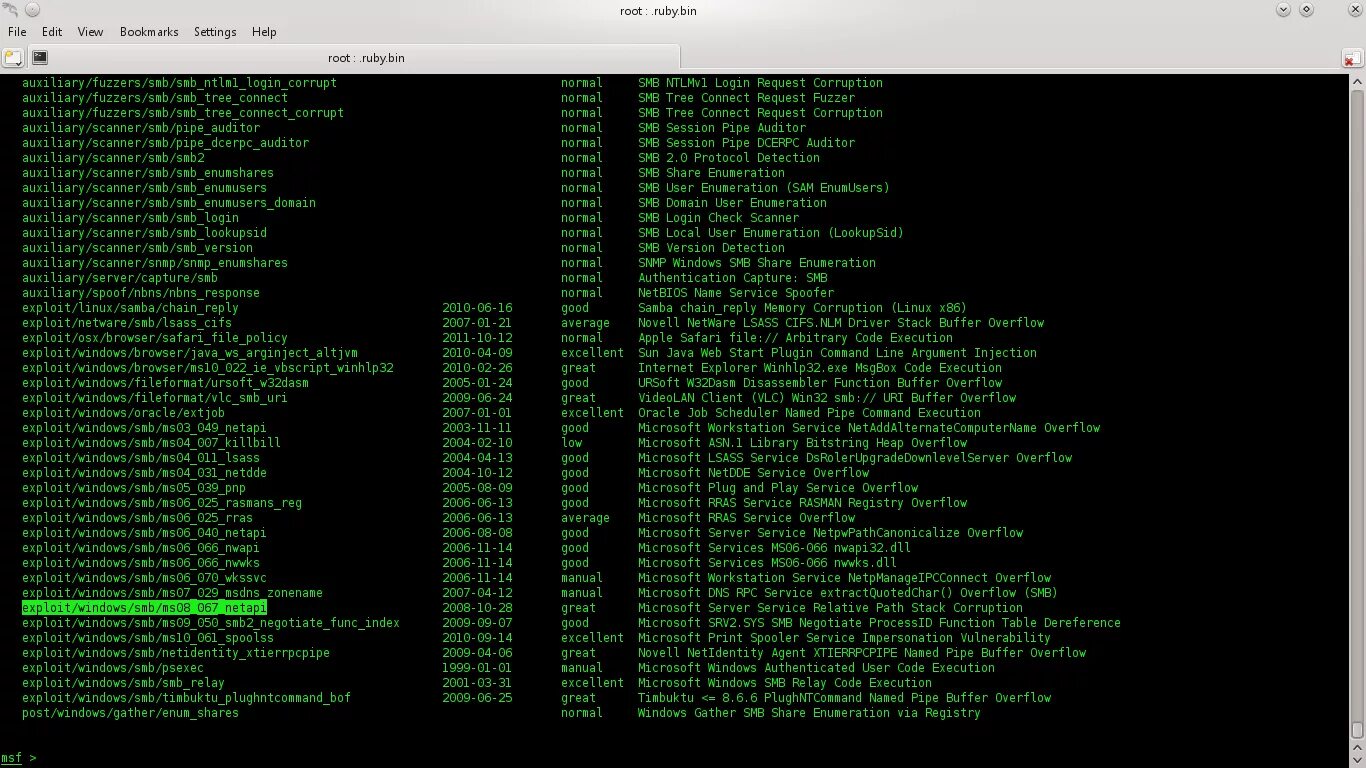1366x768 pixels.
Task: Click exploit/windows/smb/netidentity_xtierrpcpipe
Action: [176, 653]
